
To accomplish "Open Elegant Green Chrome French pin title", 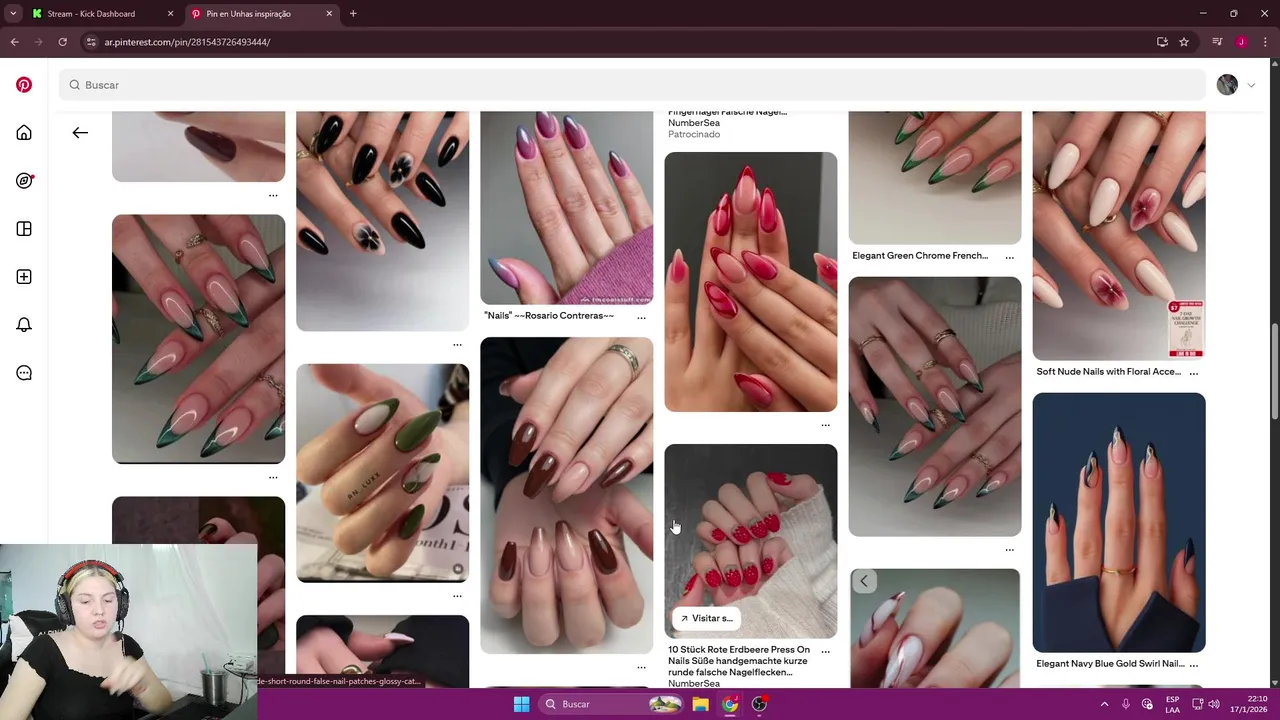I will click(x=920, y=256).
